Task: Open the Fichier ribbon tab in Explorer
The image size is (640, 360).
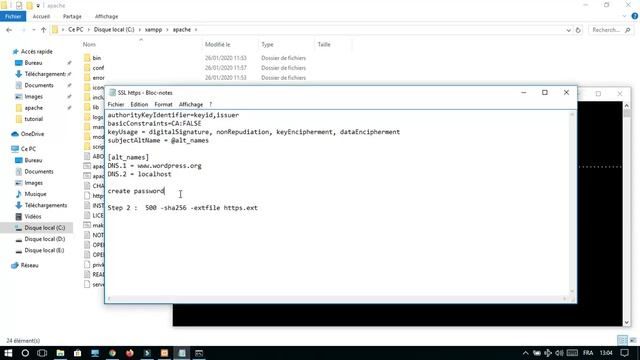Action: (x=13, y=16)
